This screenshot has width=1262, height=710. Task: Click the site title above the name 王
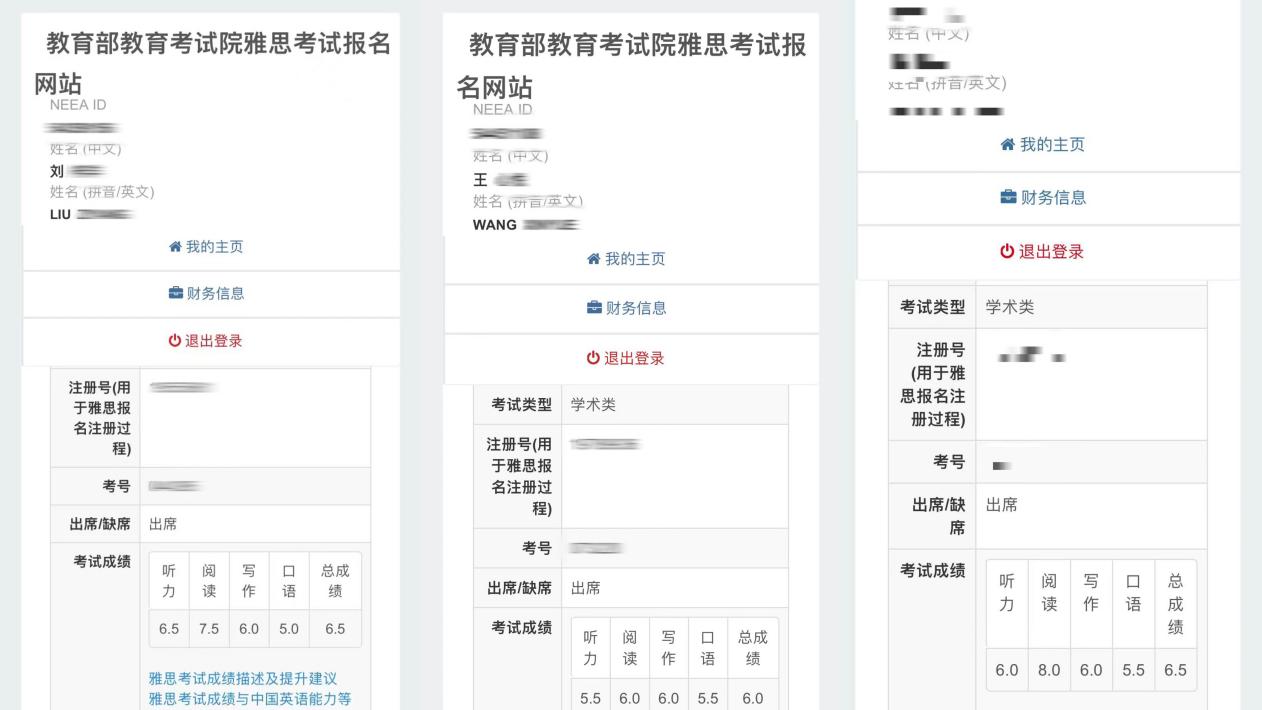631,65
